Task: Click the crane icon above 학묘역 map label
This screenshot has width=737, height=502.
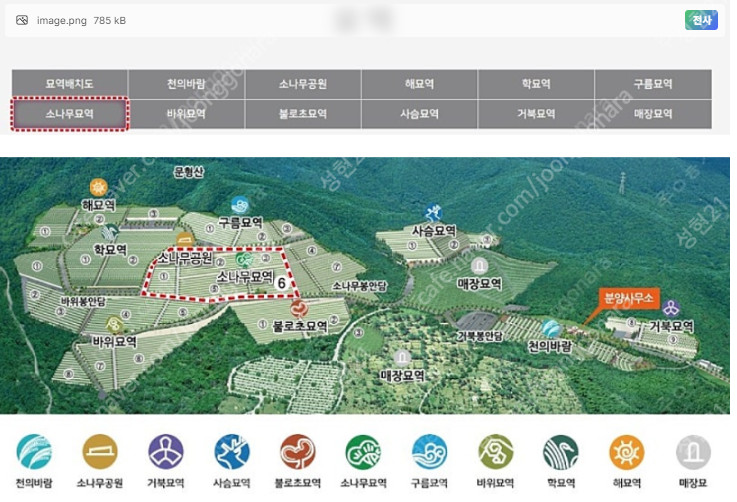Action: 111,232
